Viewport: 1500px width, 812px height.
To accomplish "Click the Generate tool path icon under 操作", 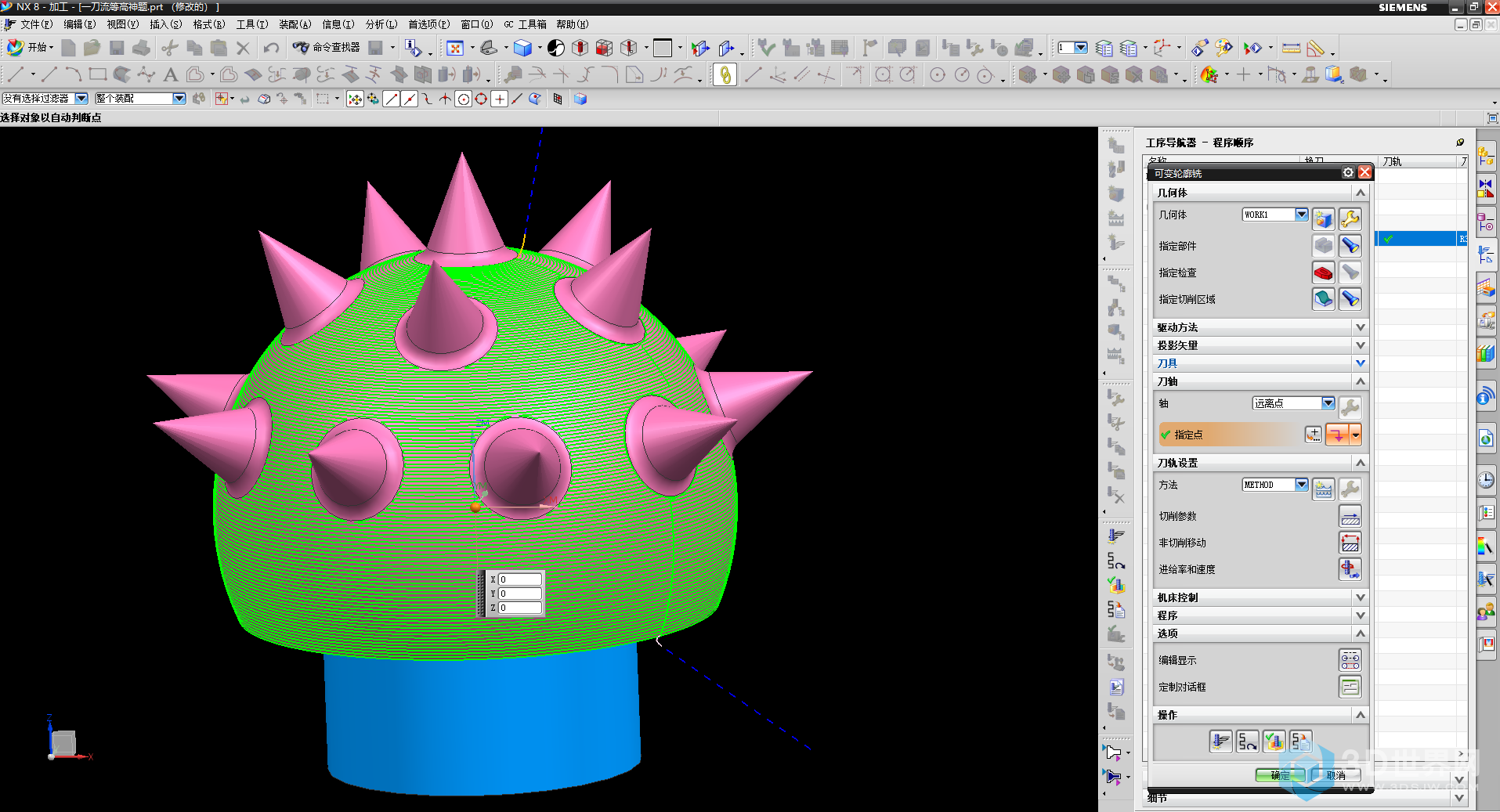I will [1220, 741].
